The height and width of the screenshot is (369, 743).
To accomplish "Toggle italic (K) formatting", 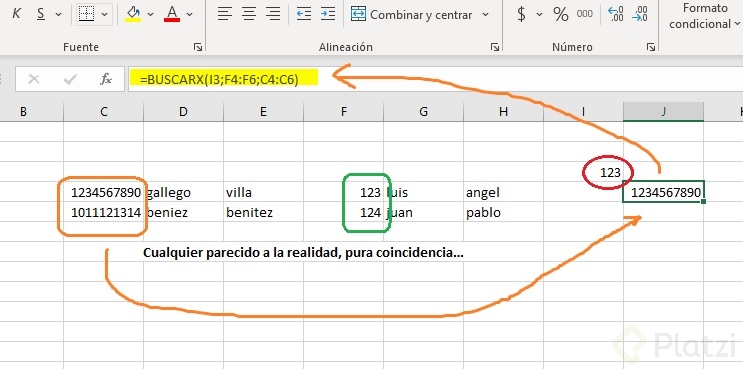I will (16, 14).
